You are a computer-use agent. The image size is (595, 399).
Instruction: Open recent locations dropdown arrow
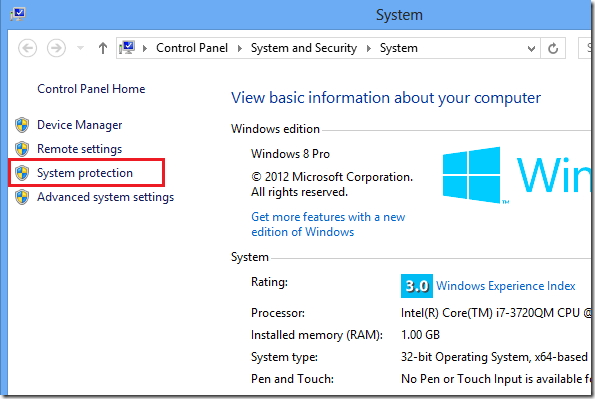pyautogui.click(x=80, y=48)
